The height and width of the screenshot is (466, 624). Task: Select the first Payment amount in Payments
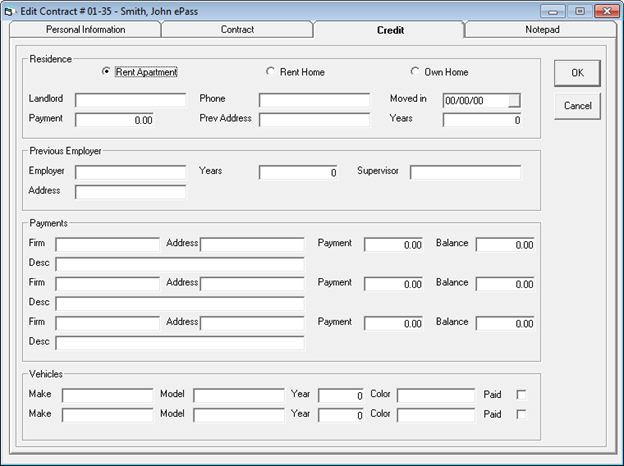point(393,245)
